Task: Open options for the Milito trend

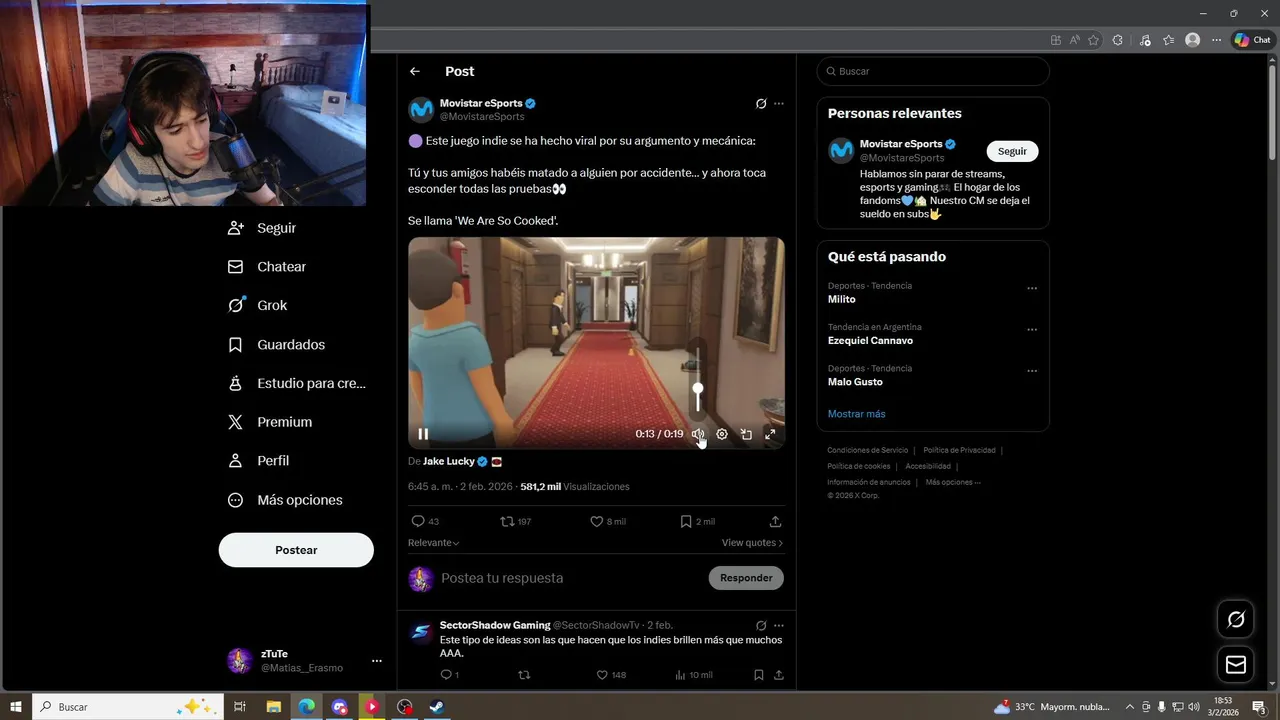Action: pyautogui.click(x=1032, y=288)
